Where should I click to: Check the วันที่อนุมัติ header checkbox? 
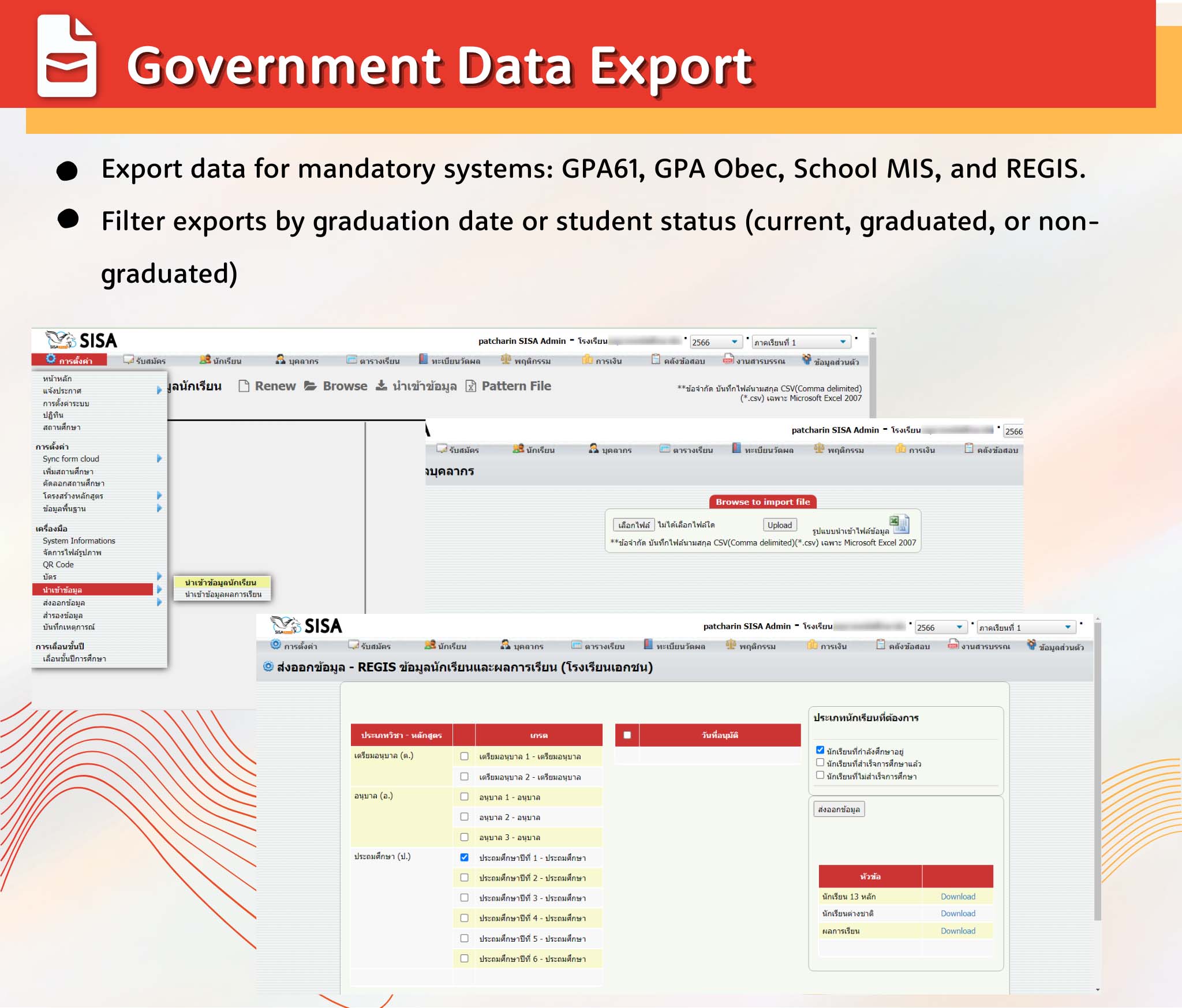pos(626,734)
